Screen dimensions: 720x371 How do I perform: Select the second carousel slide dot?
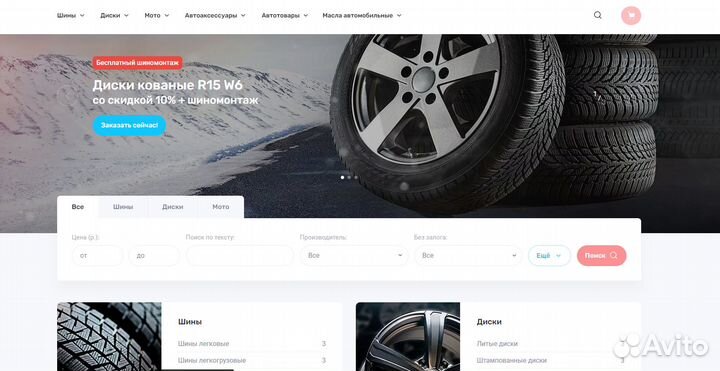pyautogui.click(x=349, y=177)
